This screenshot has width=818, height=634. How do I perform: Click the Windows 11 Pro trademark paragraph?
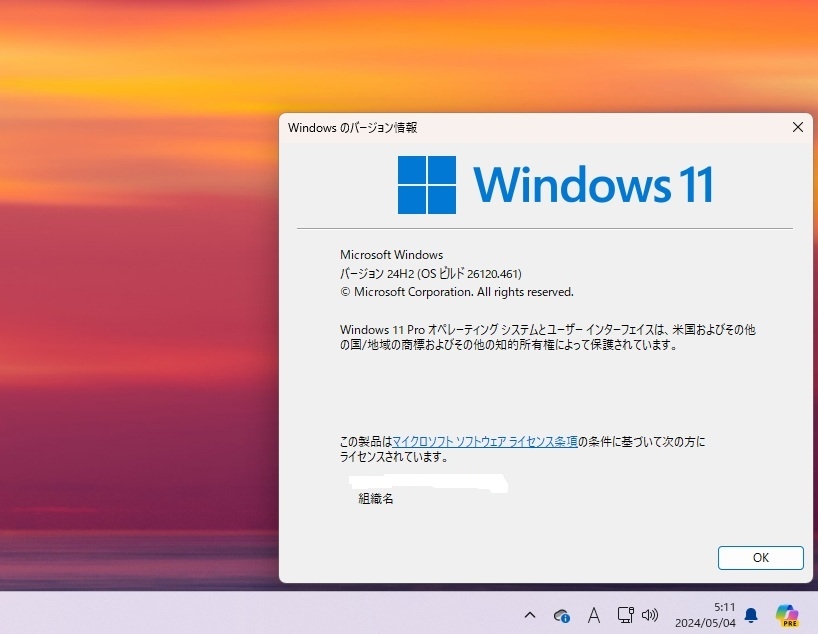click(547, 337)
